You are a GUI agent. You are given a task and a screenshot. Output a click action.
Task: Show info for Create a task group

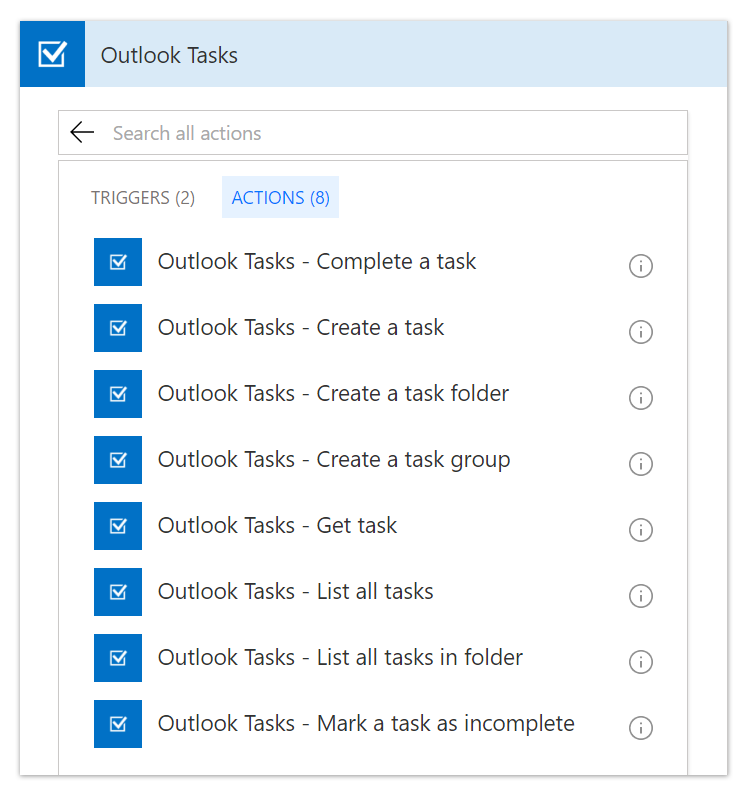640,464
